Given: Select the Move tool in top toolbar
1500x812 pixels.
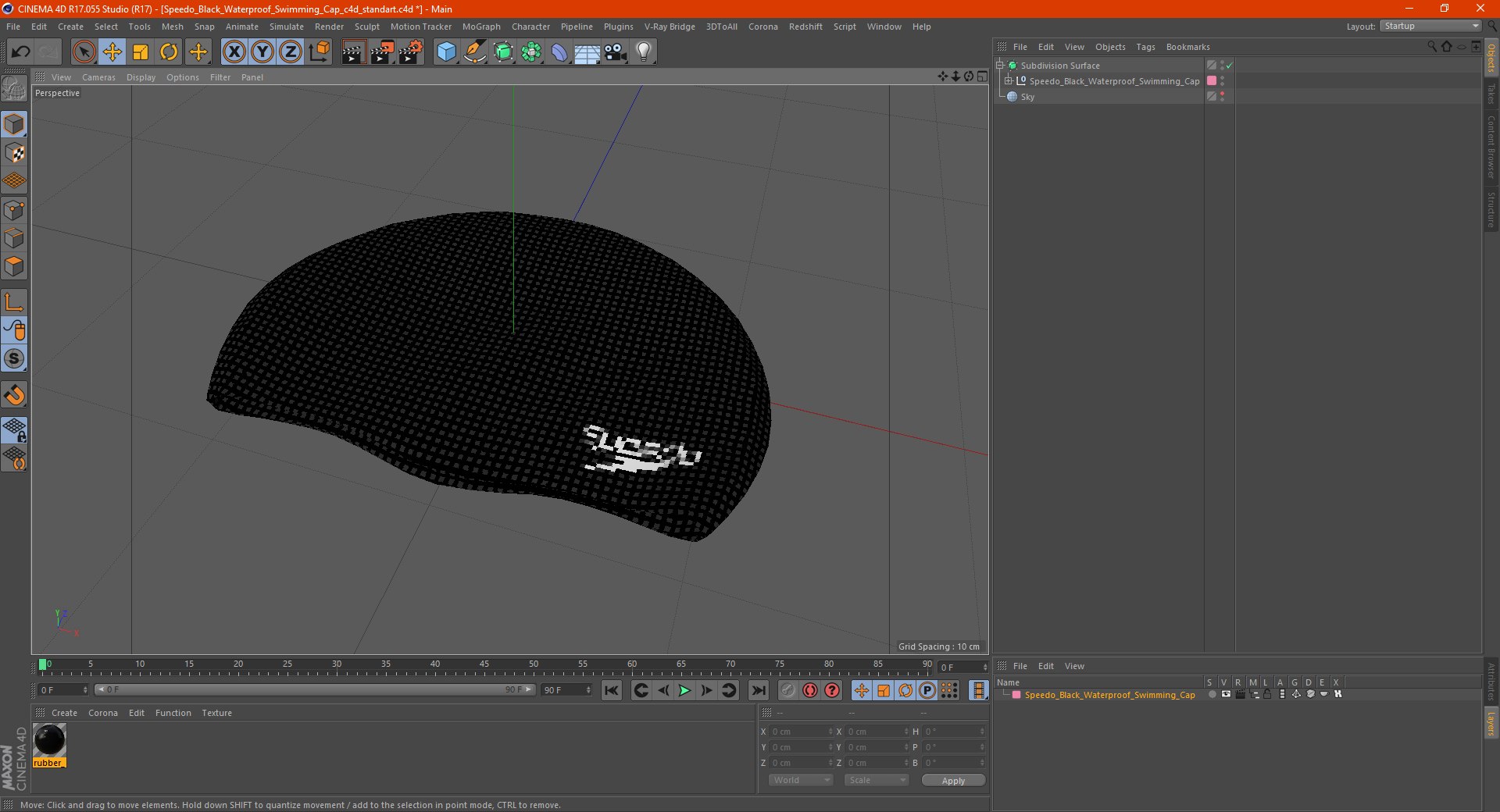Looking at the screenshot, I should [112, 52].
